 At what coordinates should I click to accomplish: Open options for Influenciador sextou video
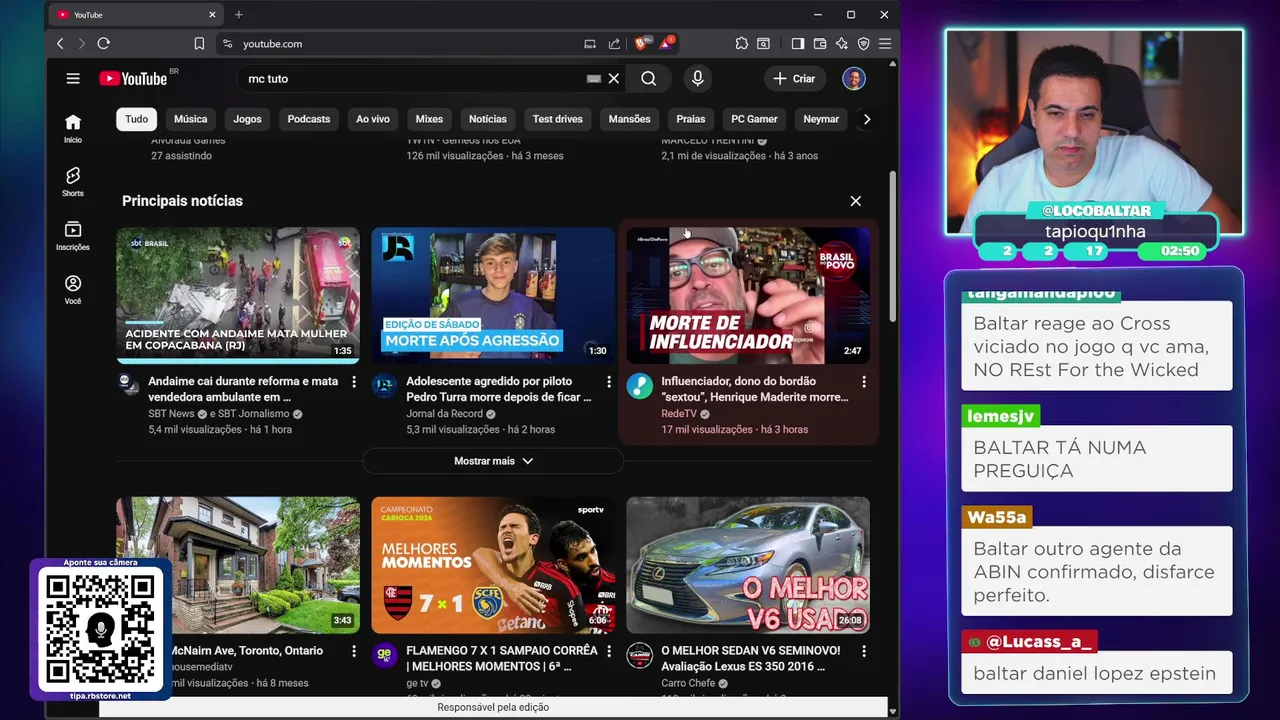pyautogui.click(x=864, y=382)
